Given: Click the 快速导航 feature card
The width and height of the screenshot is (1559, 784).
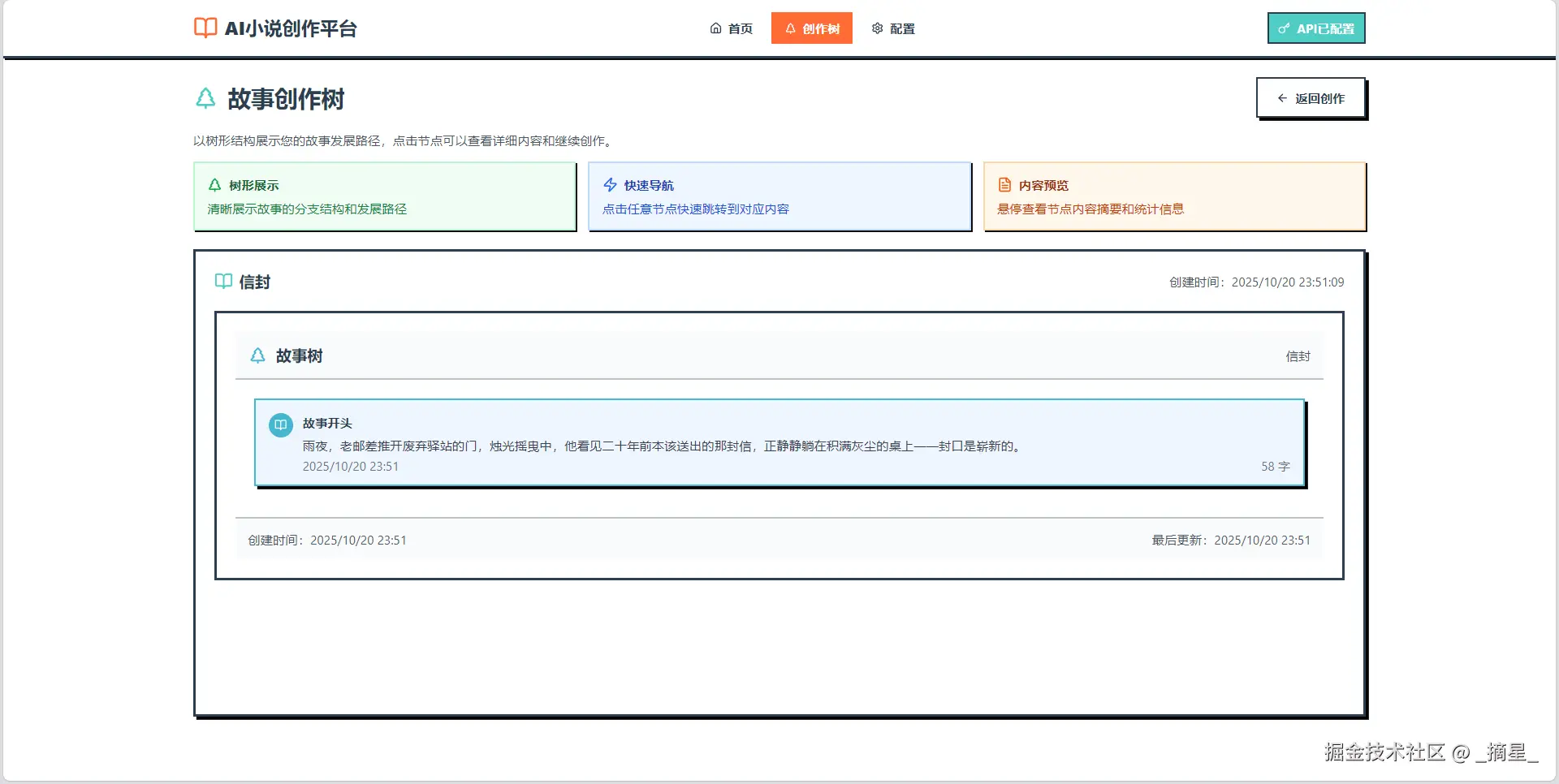Looking at the screenshot, I should point(779,196).
